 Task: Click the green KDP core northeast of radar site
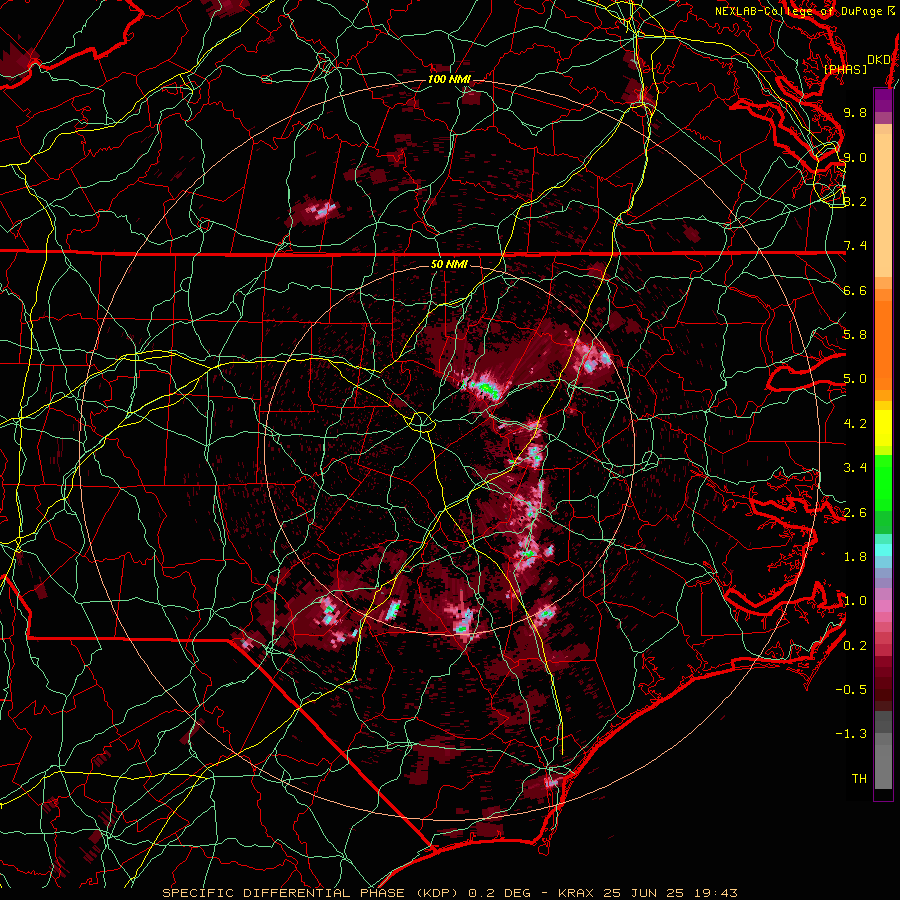pos(487,389)
